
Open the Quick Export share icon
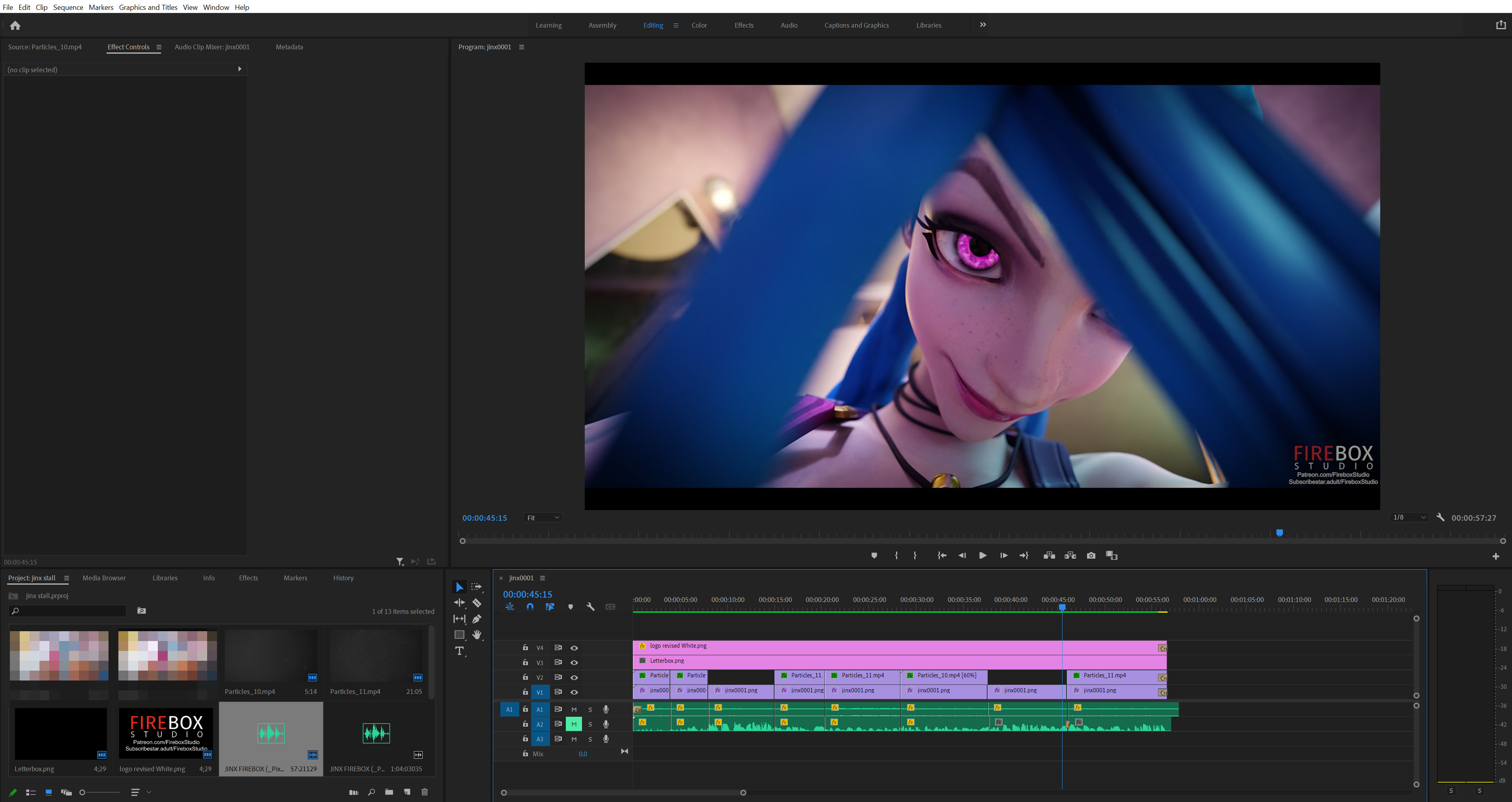pyautogui.click(x=1501, y=24)
